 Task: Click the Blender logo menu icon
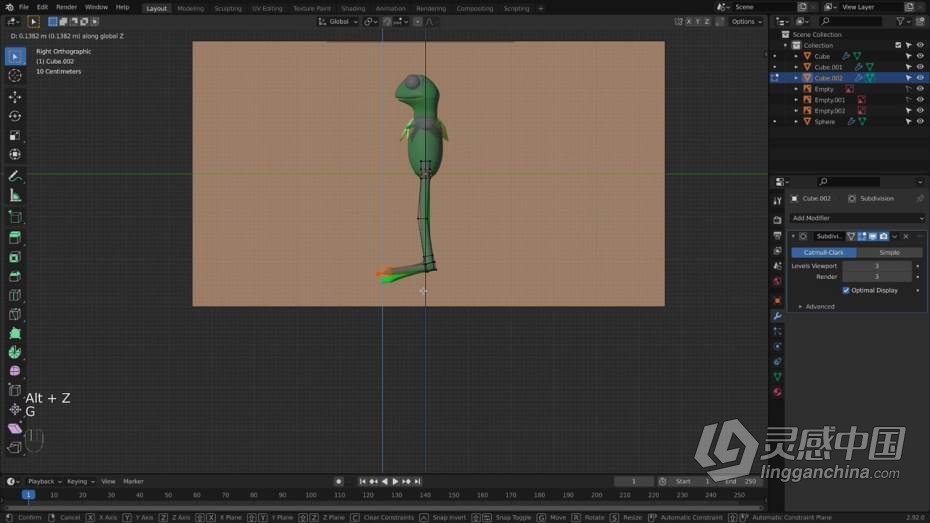click(x=9, y=7)
